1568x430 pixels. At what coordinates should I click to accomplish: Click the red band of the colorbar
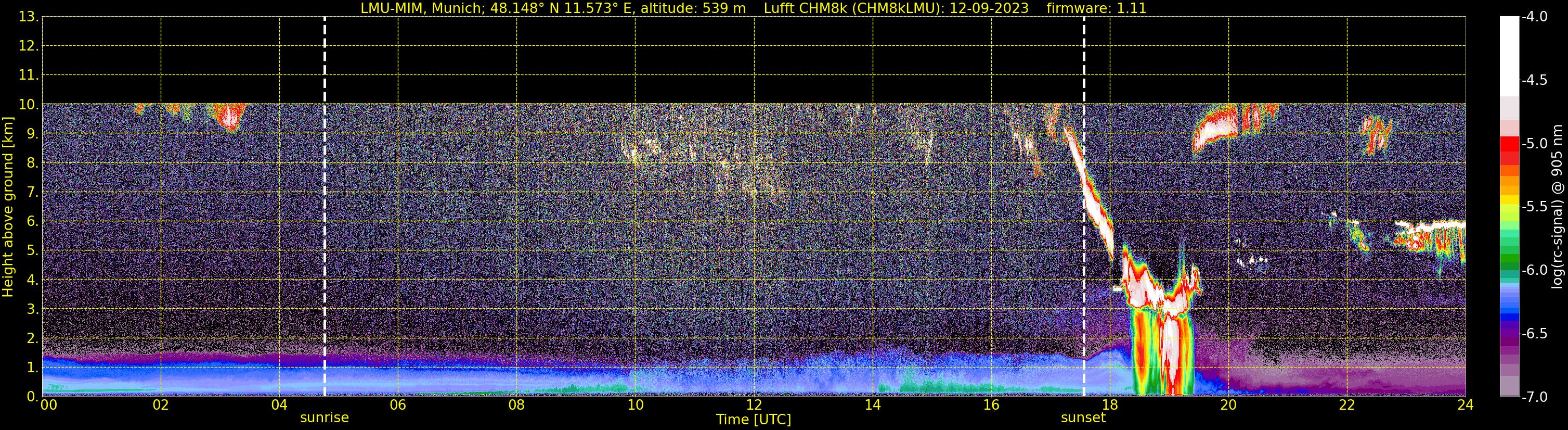(x=1509, y=150)
